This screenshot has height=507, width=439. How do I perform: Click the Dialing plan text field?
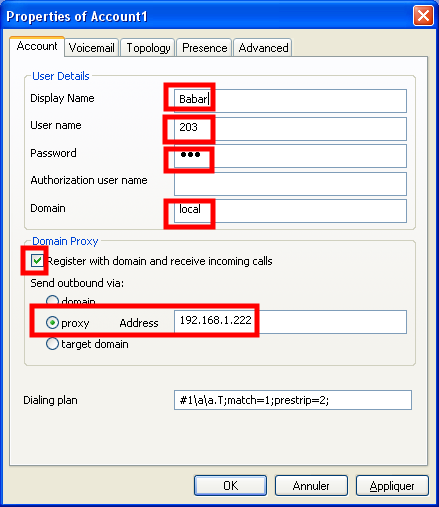(293, 400)
